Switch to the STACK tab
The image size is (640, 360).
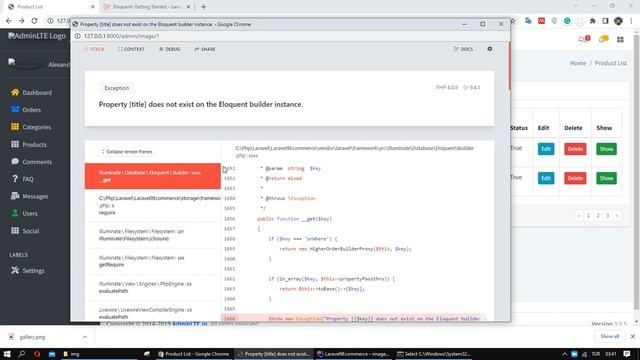click(94, 49)
